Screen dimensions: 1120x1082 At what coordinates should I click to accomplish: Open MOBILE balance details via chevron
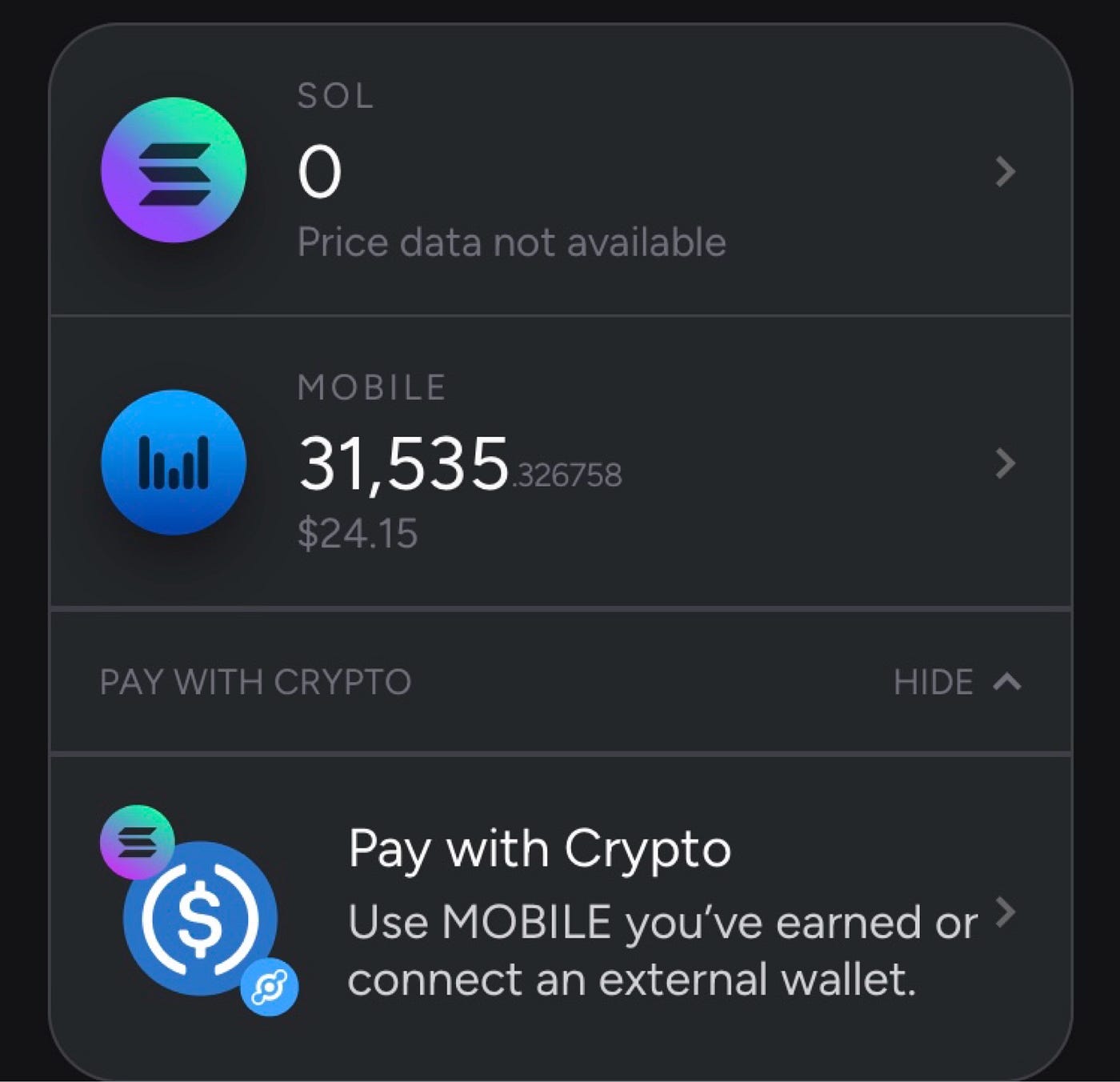point(1005,464)
